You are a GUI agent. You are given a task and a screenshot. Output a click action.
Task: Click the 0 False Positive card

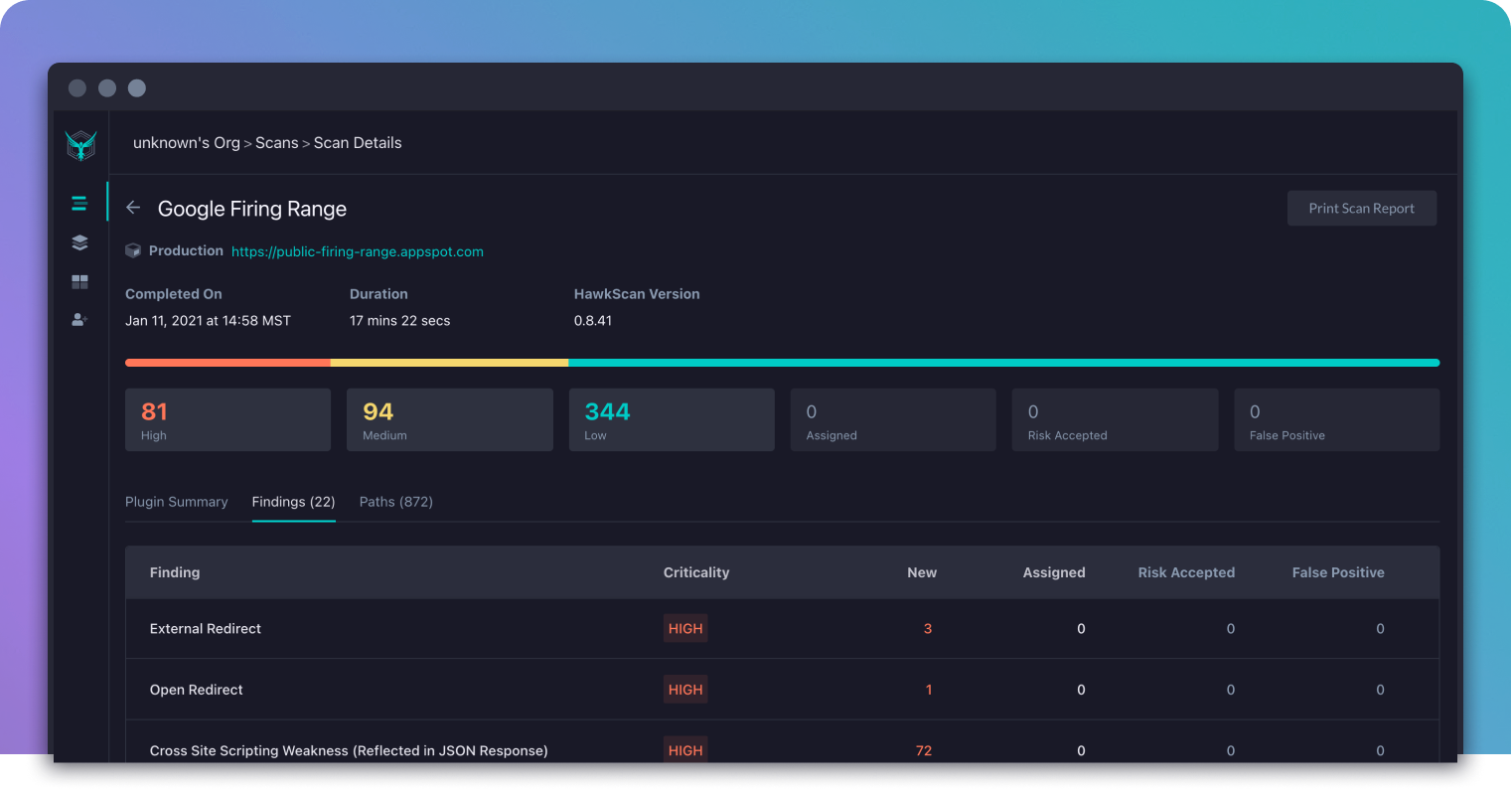[1337, 420]
